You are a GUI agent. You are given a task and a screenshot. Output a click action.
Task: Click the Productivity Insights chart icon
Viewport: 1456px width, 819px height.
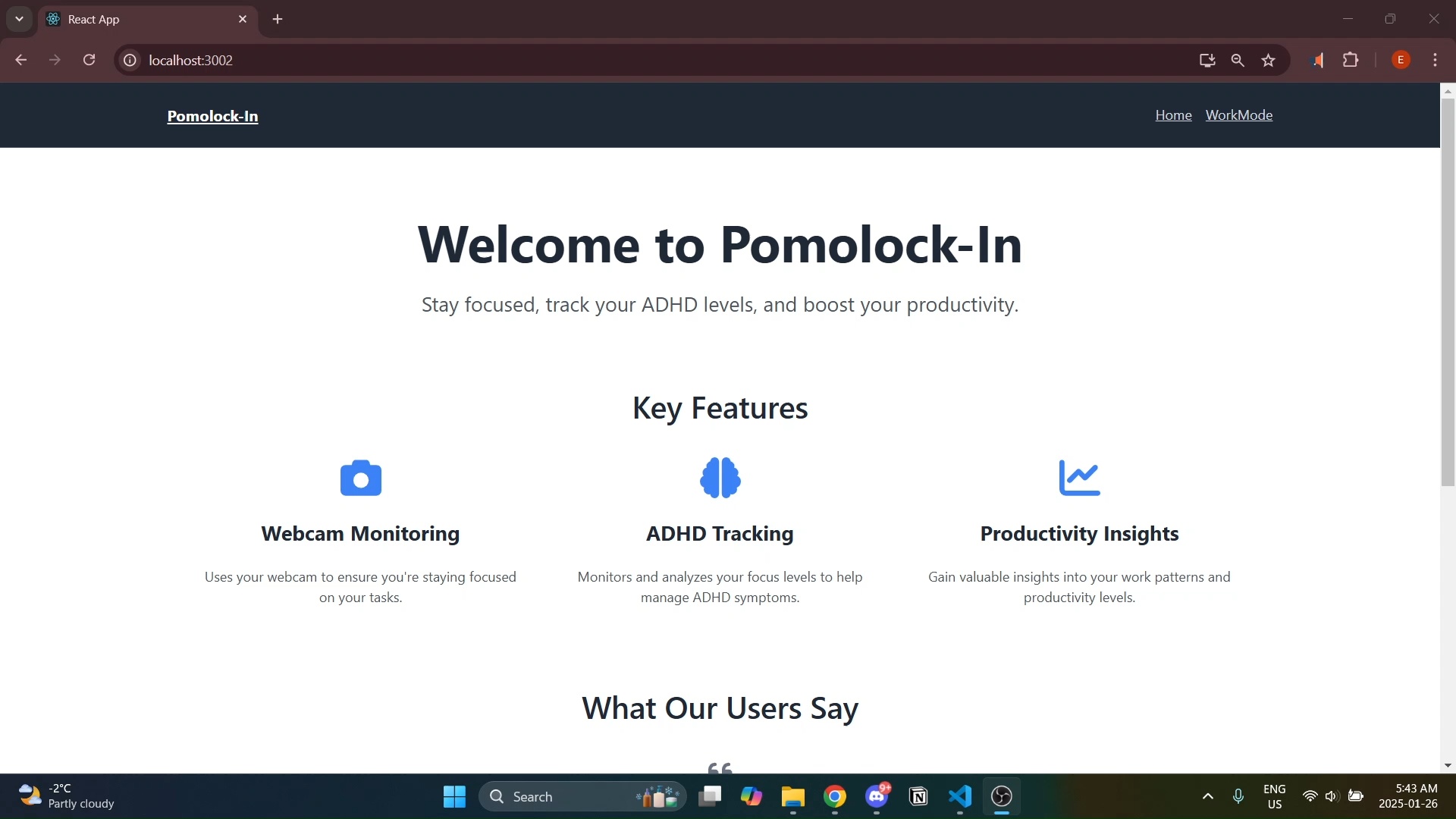1079,478
